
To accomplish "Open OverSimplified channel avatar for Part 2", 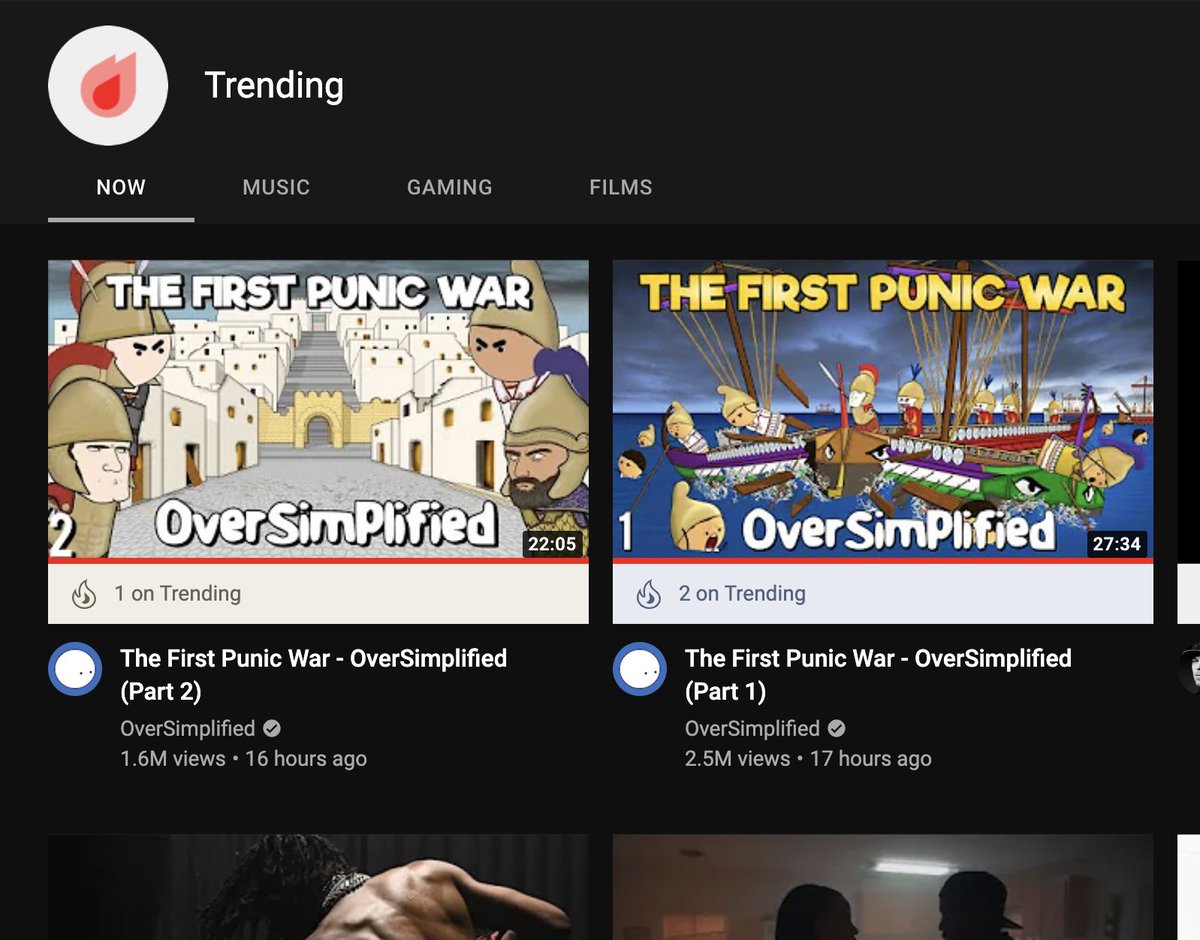I will pos(75,669).
